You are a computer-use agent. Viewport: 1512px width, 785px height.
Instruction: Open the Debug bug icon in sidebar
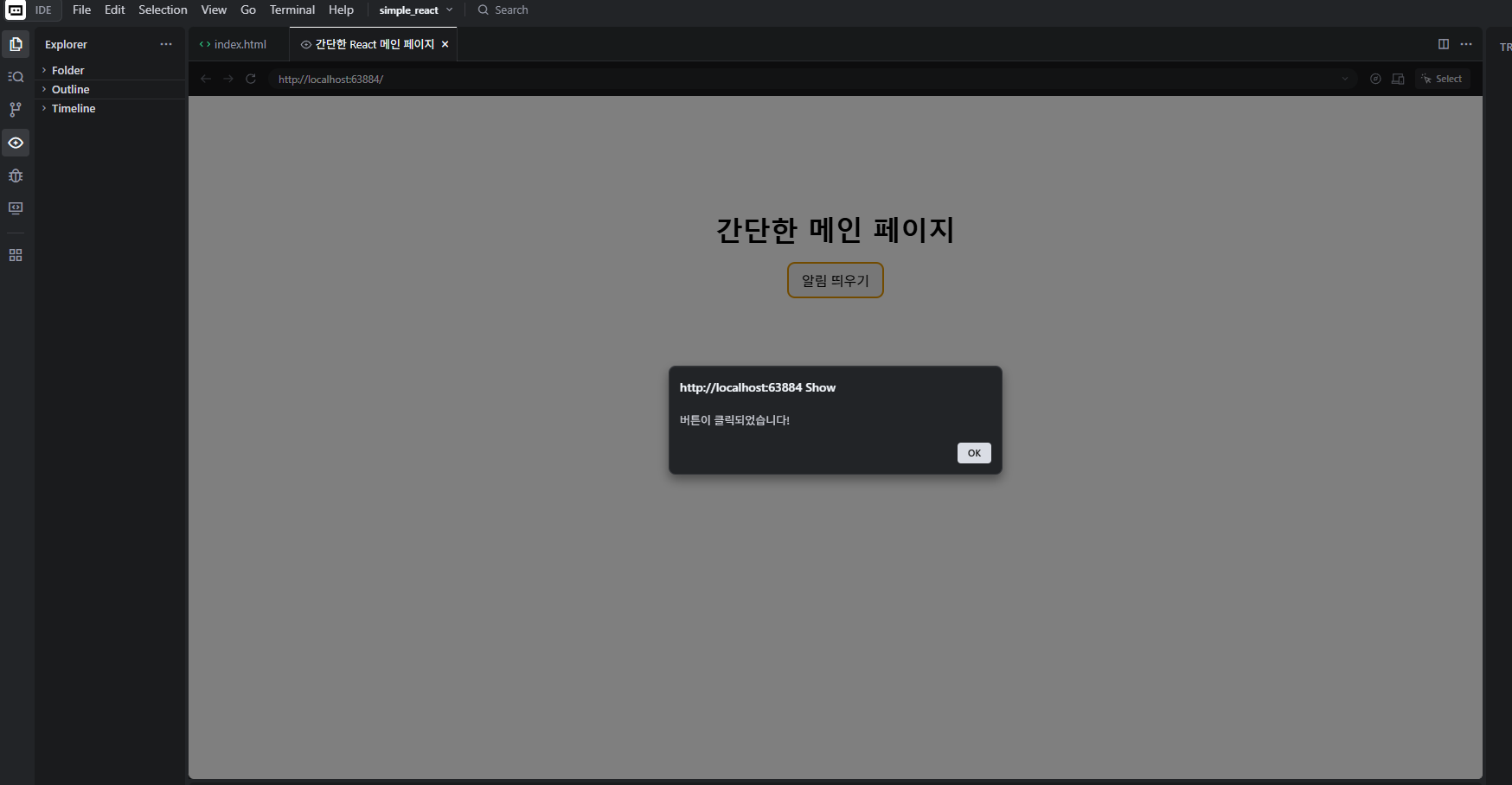pyautogui.click(x=16, y=176)
